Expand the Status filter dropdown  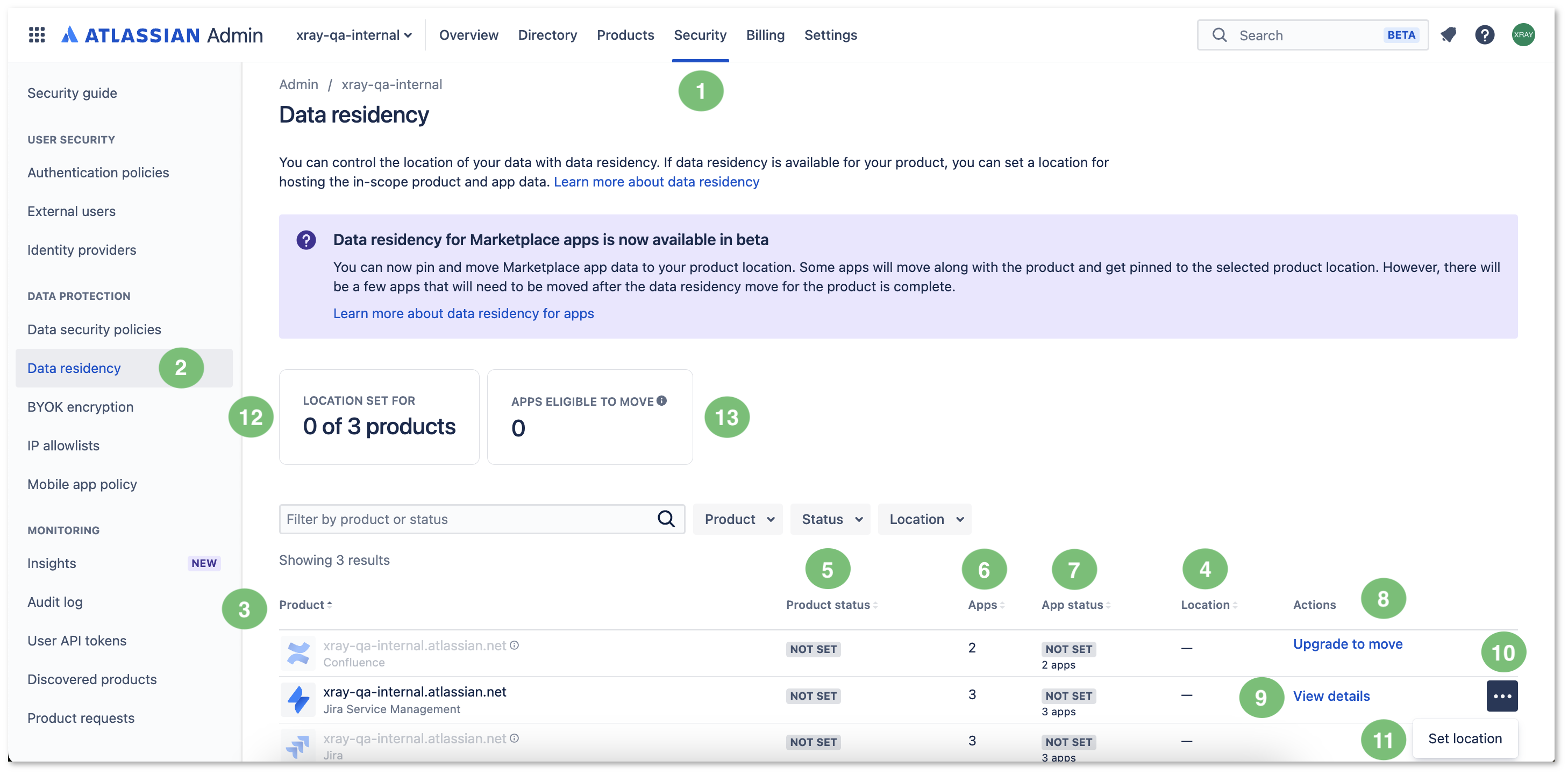(x=831, y=519)
